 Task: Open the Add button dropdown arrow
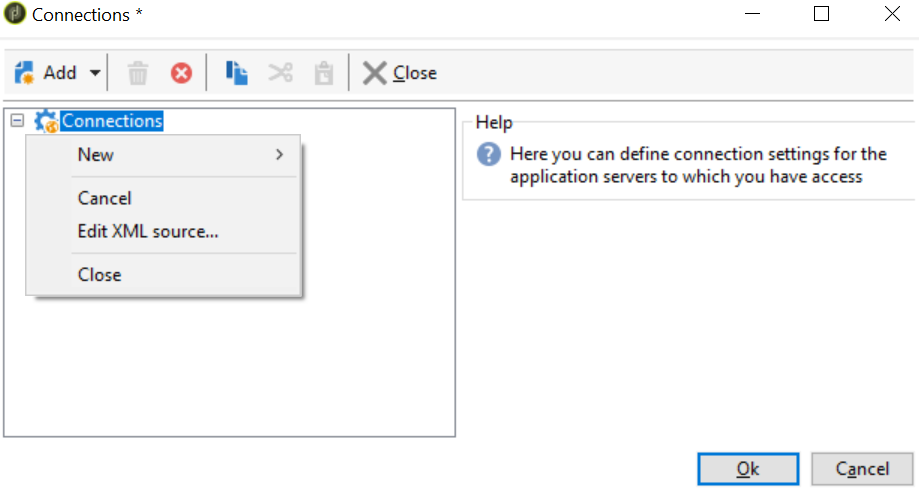[x=95, y=73]
